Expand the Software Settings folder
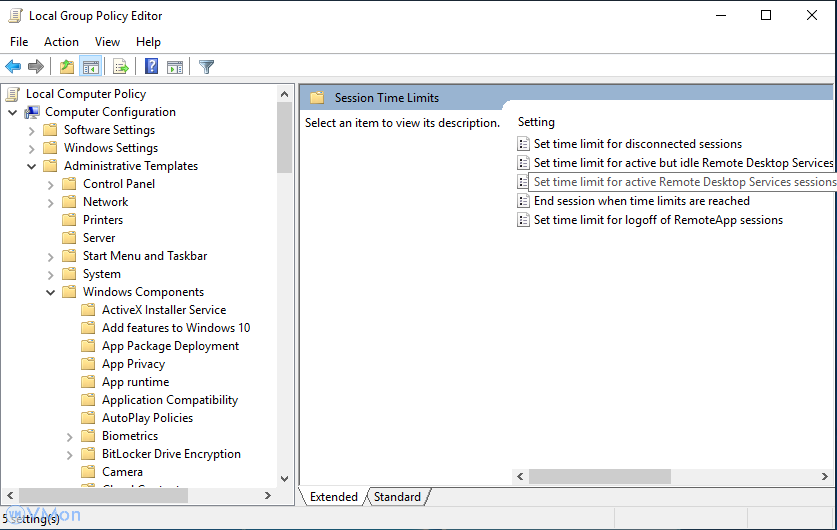This screenshot has height=530, width=837. tap(31, 130)
